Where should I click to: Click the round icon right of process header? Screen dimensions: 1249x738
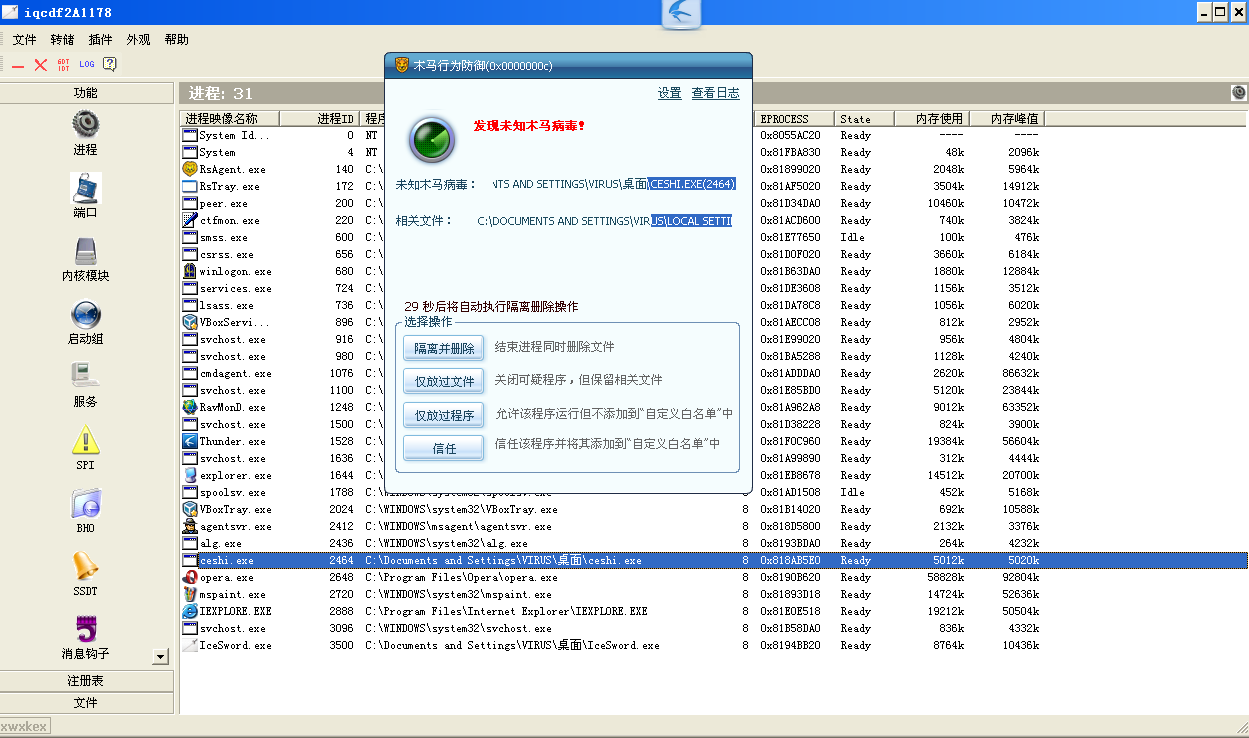point(1239,93)
